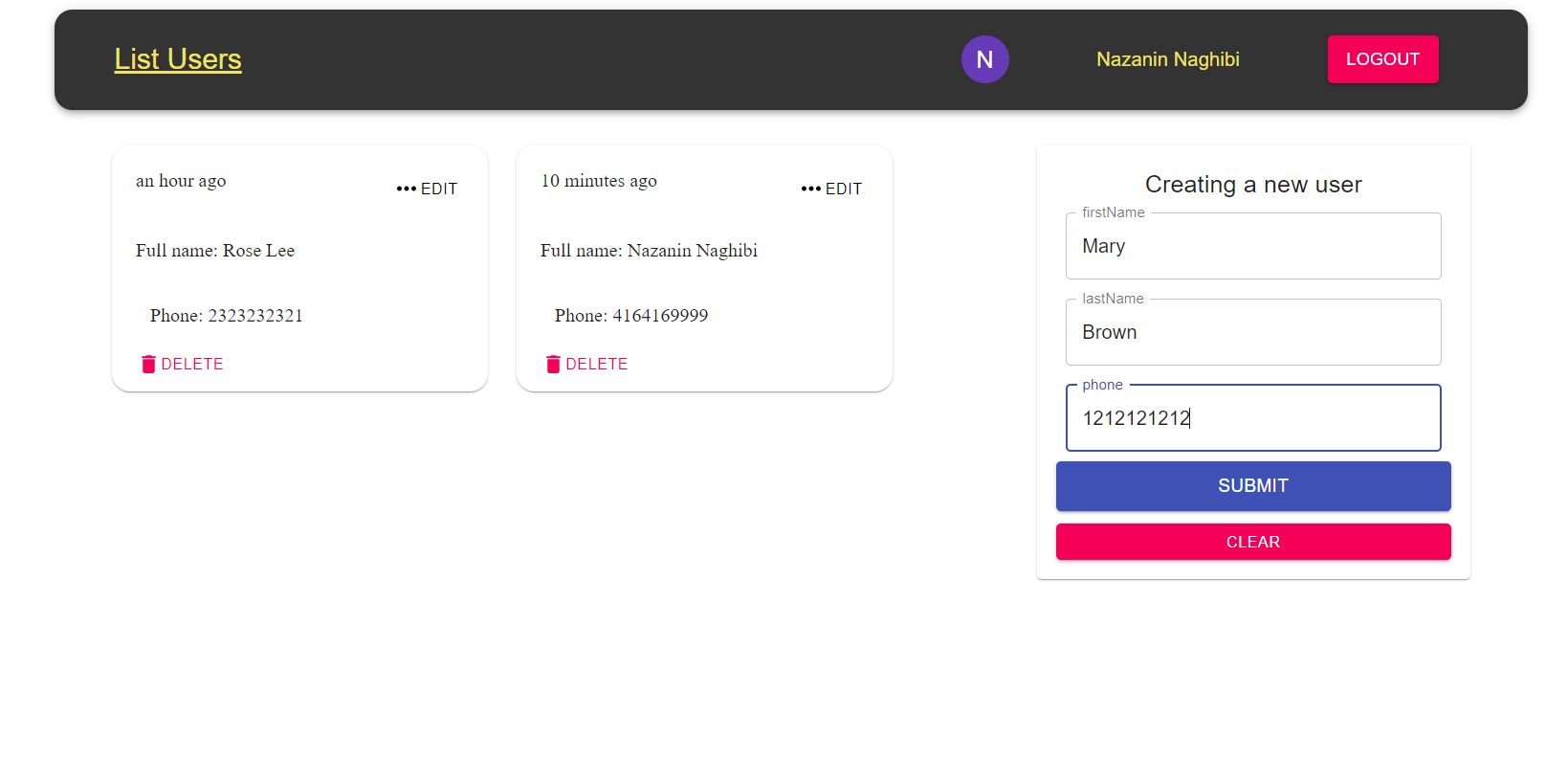The height and width of the screenshot is (780, 1568).
Task: Click DELETE text for Nazanin Naghibi
Action: coord(597,365)
